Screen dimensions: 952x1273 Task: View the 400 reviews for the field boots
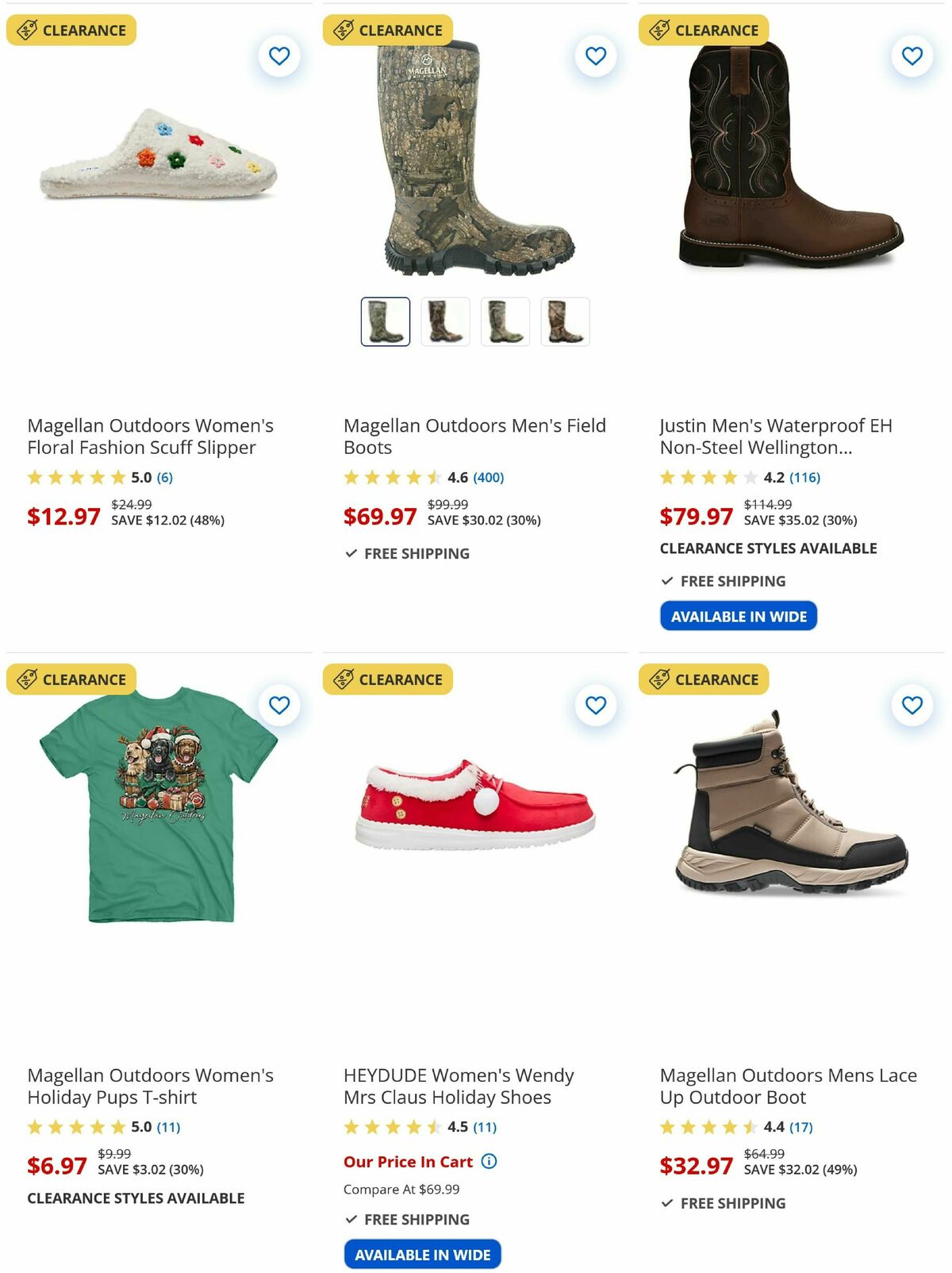[x=489, y=478]
